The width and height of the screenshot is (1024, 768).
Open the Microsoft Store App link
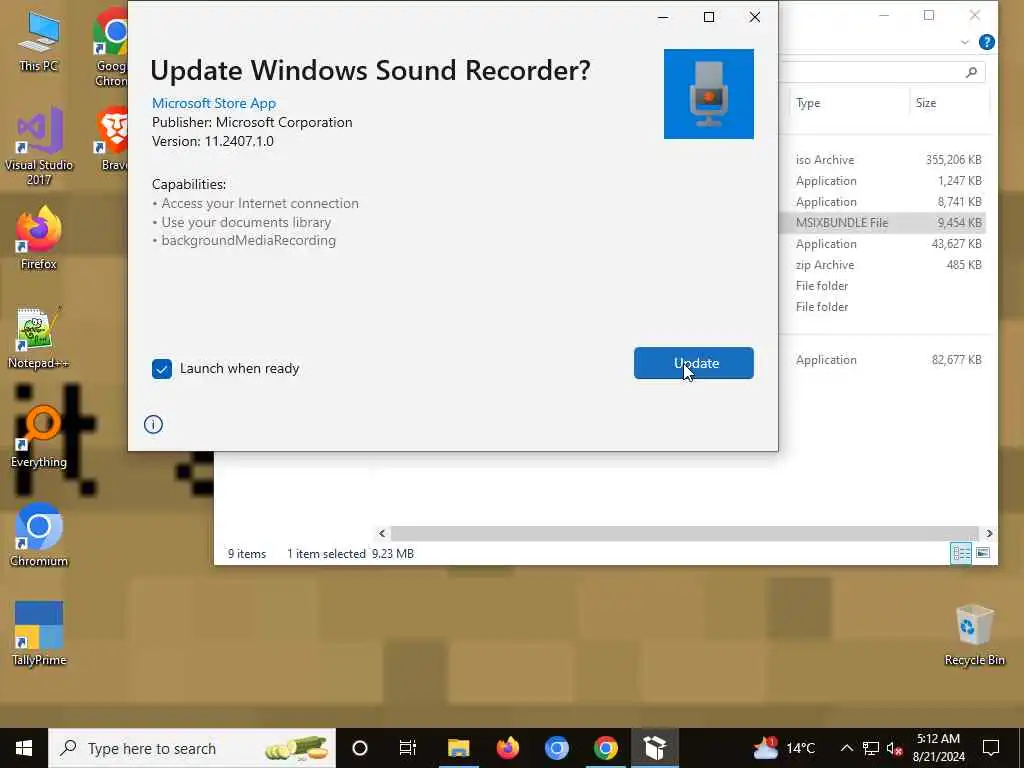[214, 103]
